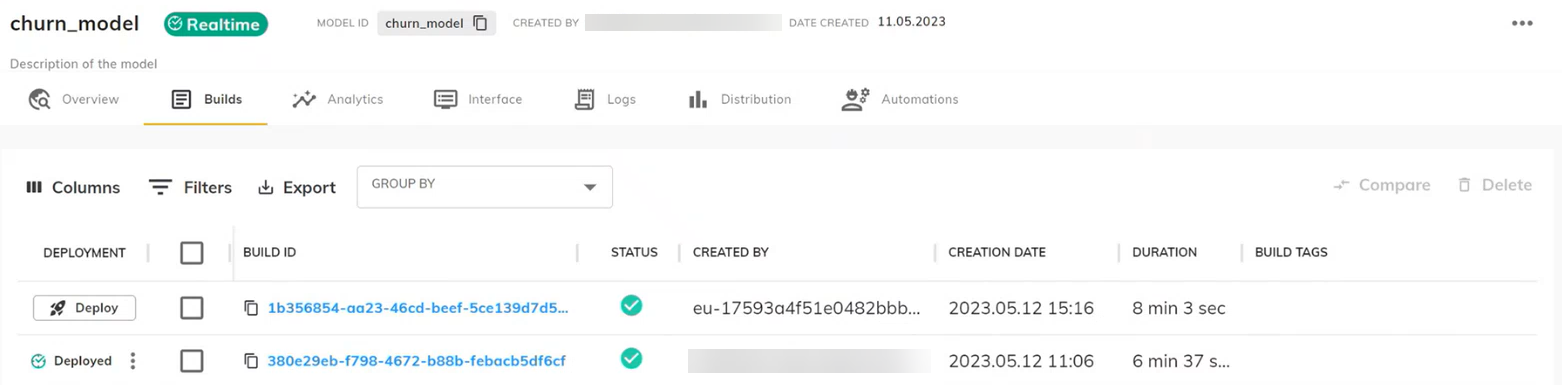Deploy build 1b356854
The image size is (1562, 385).
click(84, 308)
